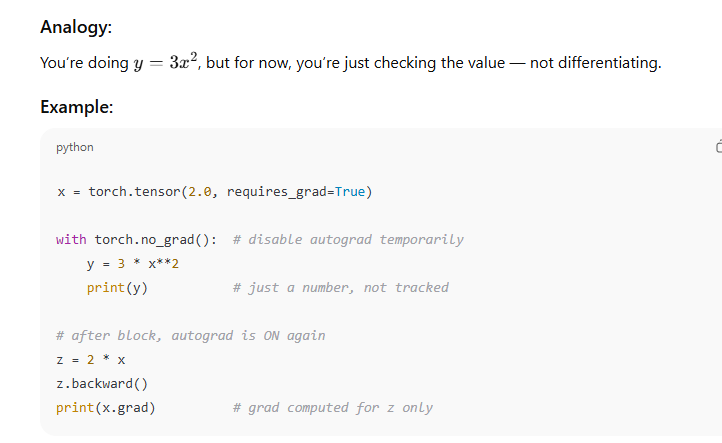
Task: Click the "y = 3 * x**2" line
Action: [133, 264]
